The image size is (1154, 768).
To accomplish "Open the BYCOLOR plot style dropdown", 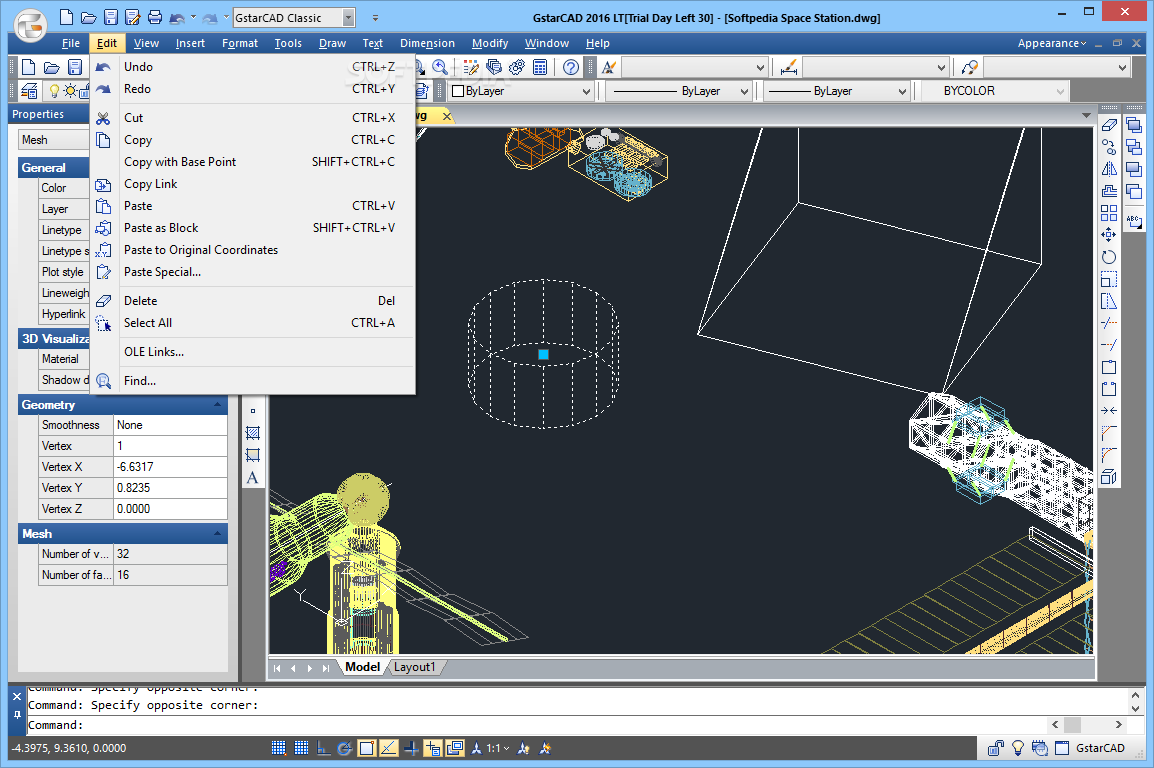I will 1061,91.
